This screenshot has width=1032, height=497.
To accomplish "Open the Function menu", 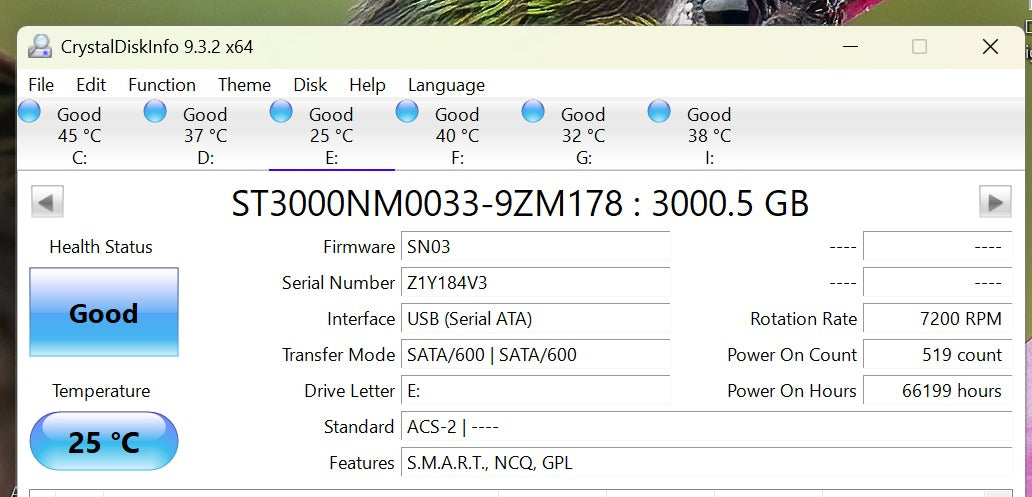I will (x=162, y=85).
